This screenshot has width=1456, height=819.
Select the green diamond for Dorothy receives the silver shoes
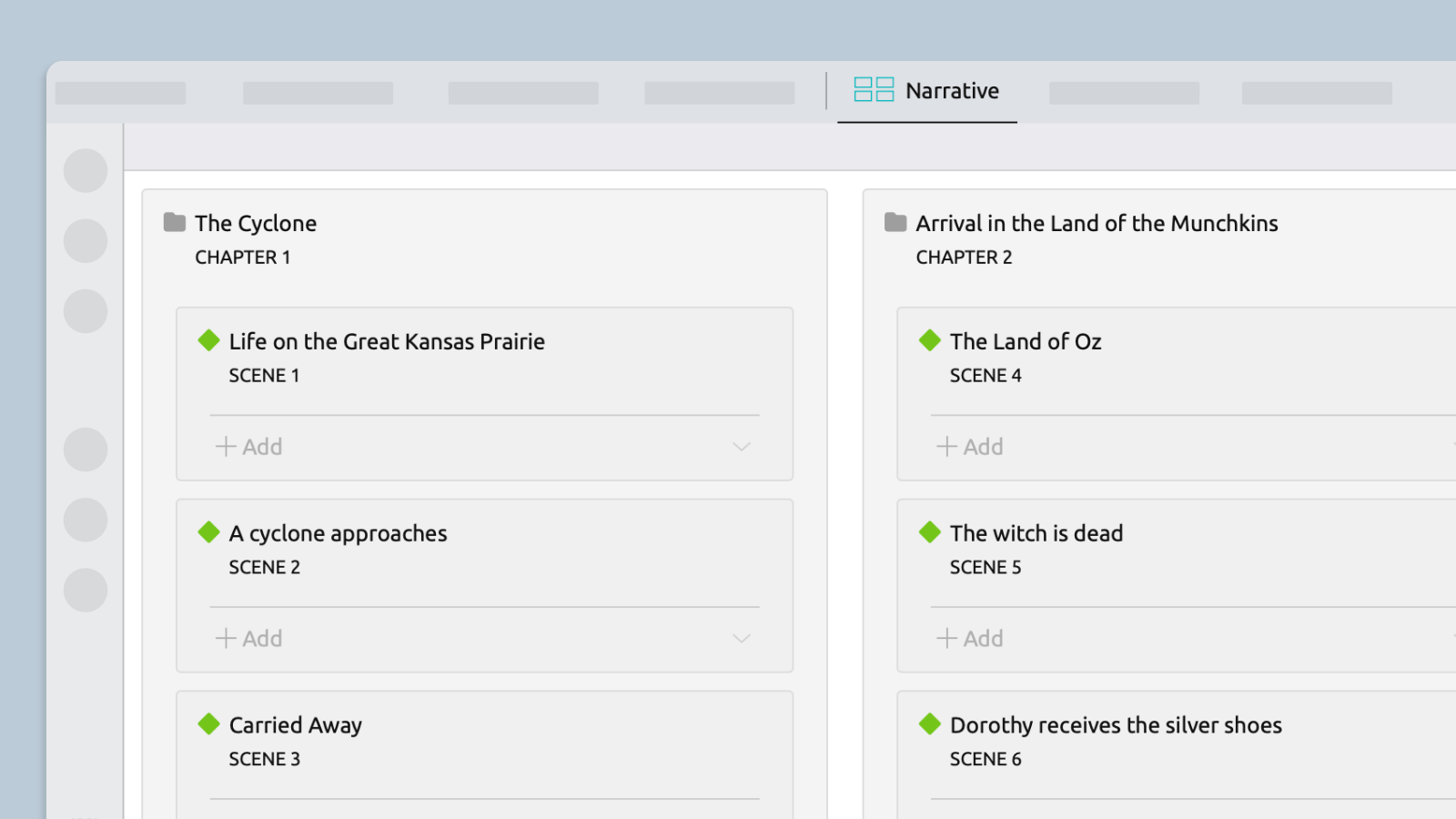point(930,724)
